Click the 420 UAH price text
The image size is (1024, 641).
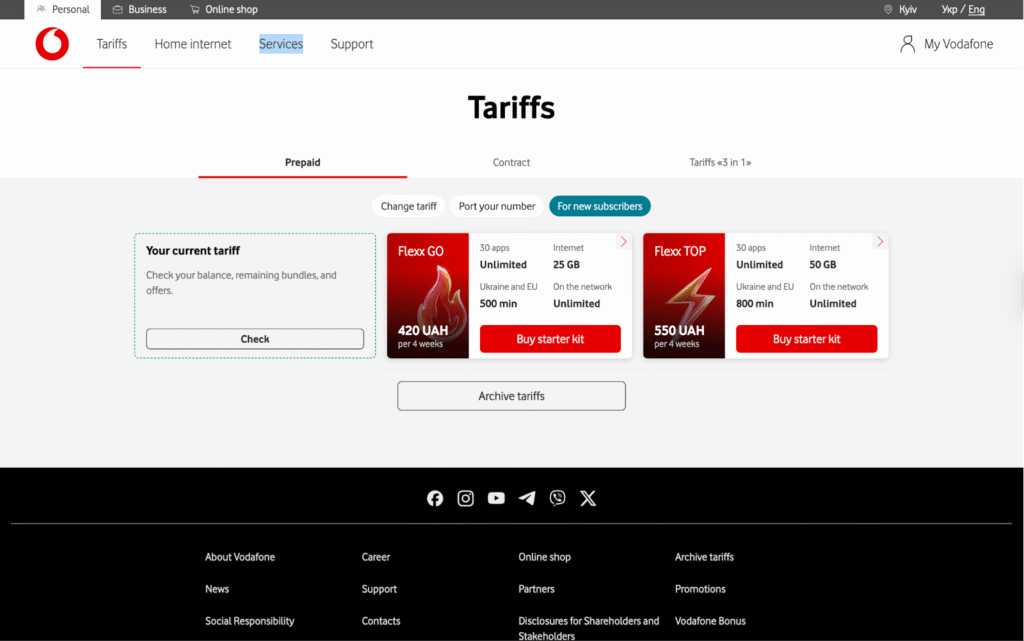423,330
